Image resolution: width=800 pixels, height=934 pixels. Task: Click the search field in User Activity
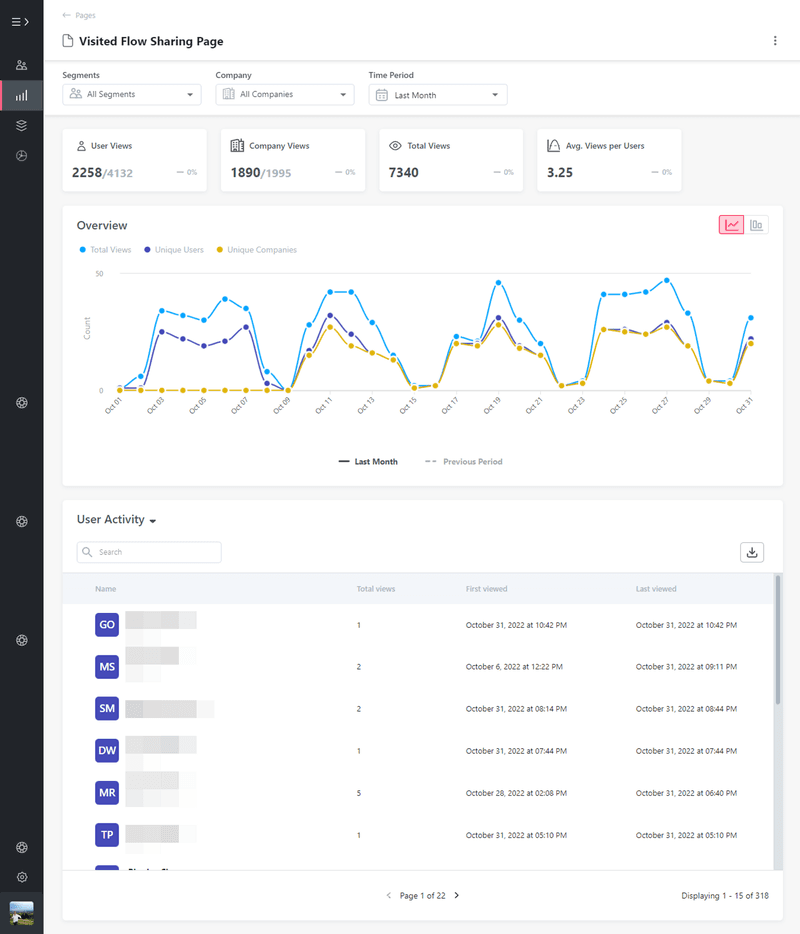coord(148,551)
